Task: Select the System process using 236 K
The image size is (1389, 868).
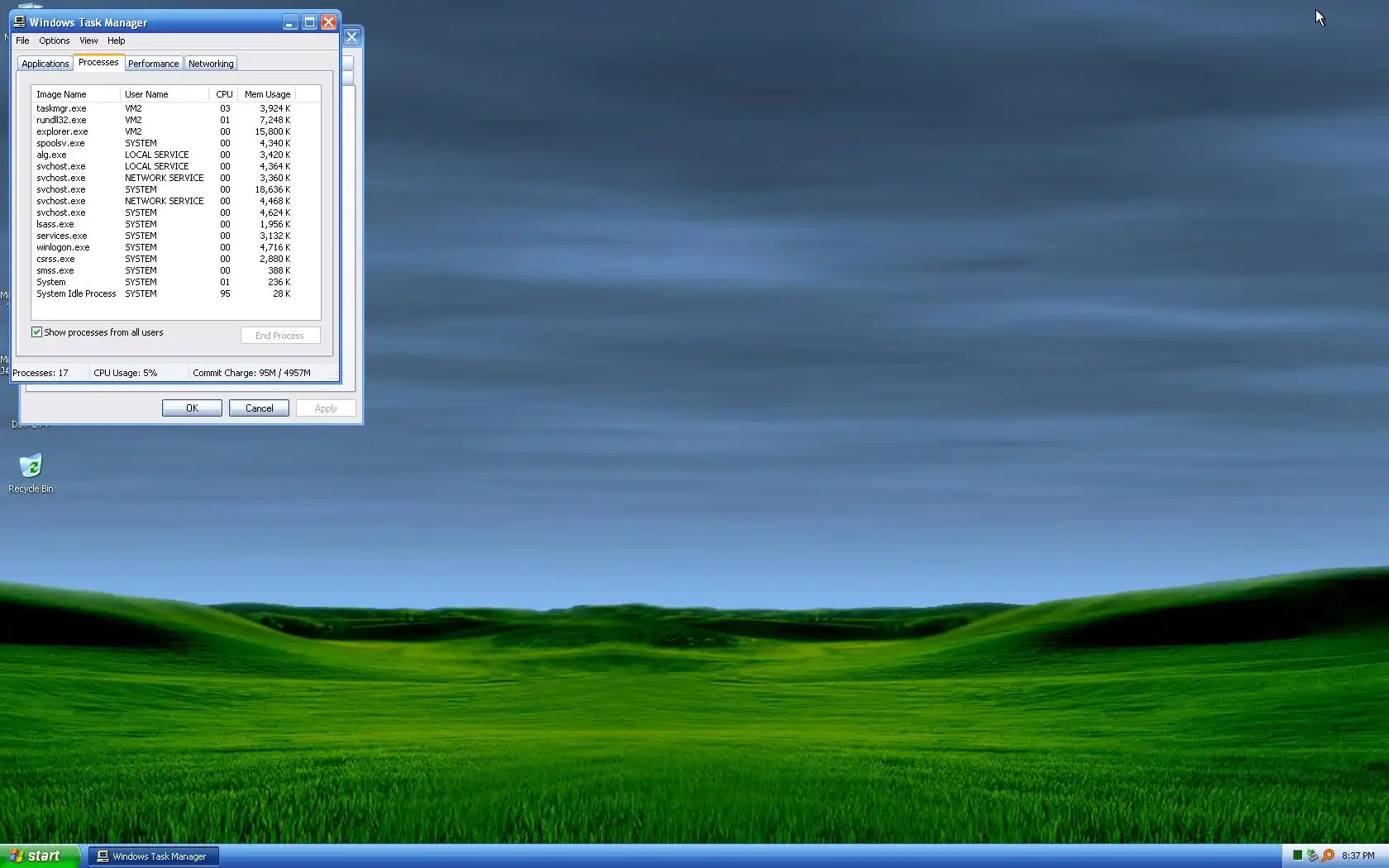Action: pyautogui.click(x=164, y=282)
